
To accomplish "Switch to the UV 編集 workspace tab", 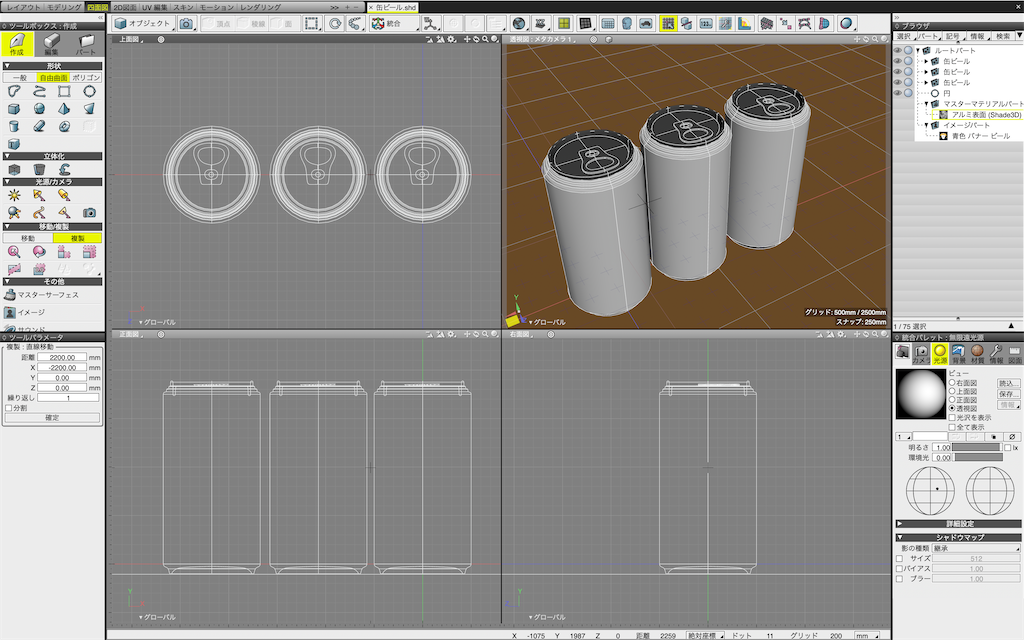I will (155, 7).
